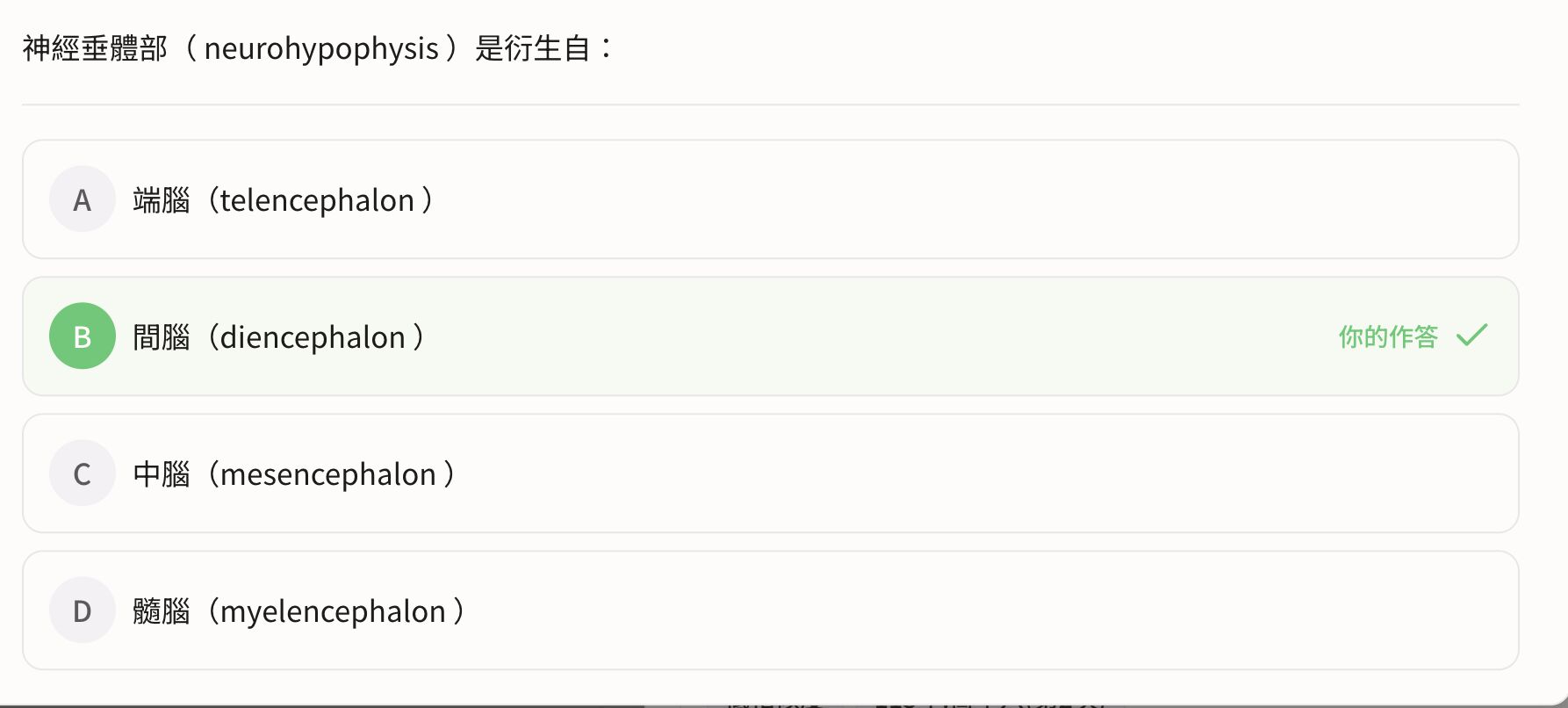Screen dimensions: 1568x708
Task: Click the word mesencephalon
Action: 327,474
